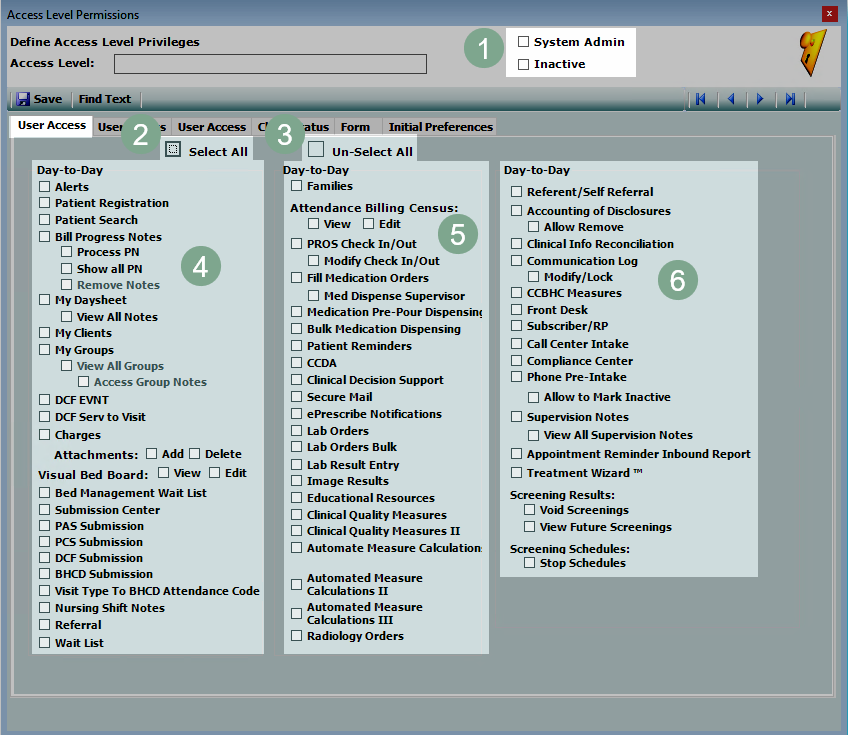The width and height of the screenshot is (848, 735).
Task: Go to the previous record arrow
Action: coord(731,99)
